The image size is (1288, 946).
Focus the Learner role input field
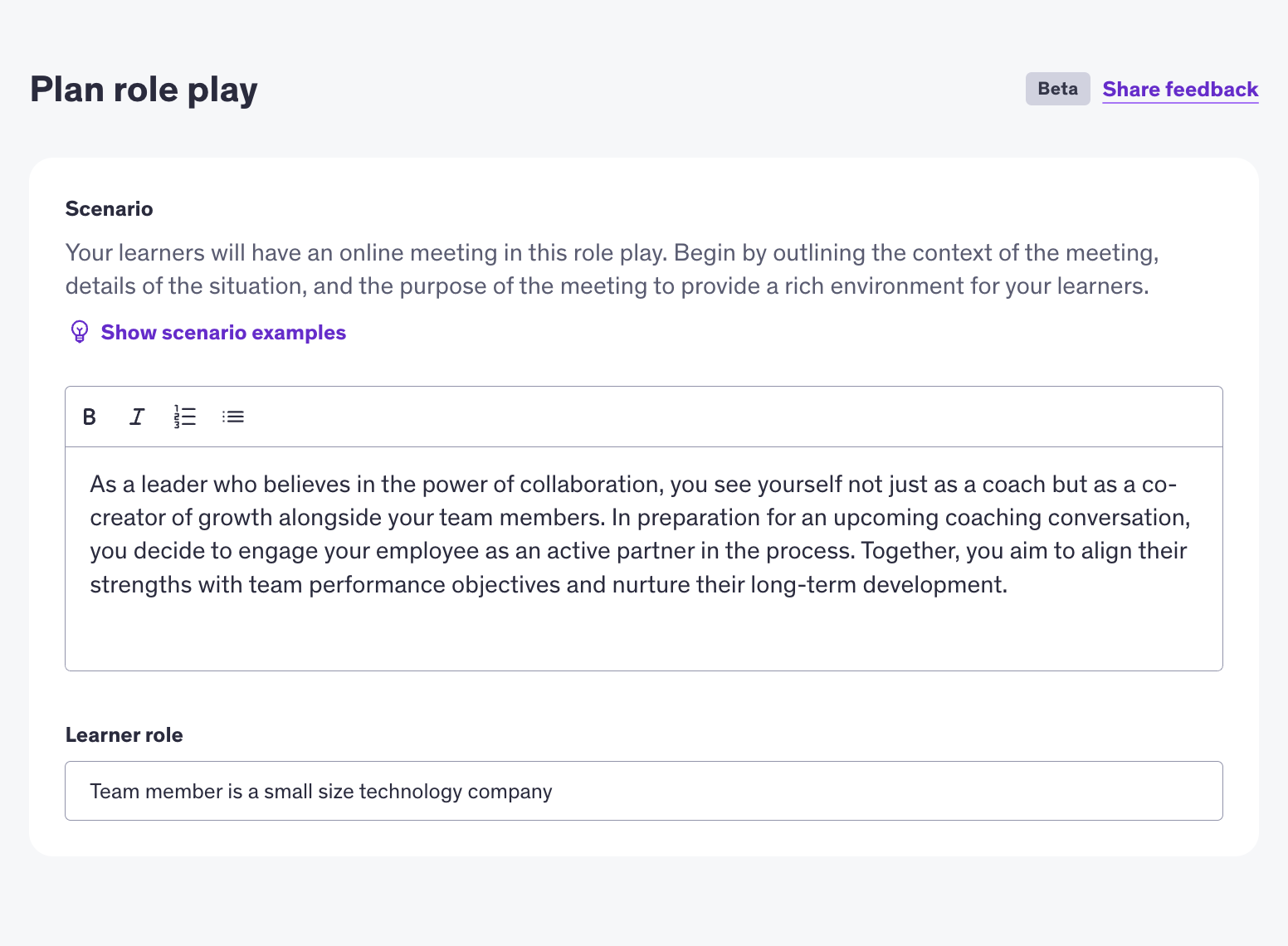[x=830, y=791]
